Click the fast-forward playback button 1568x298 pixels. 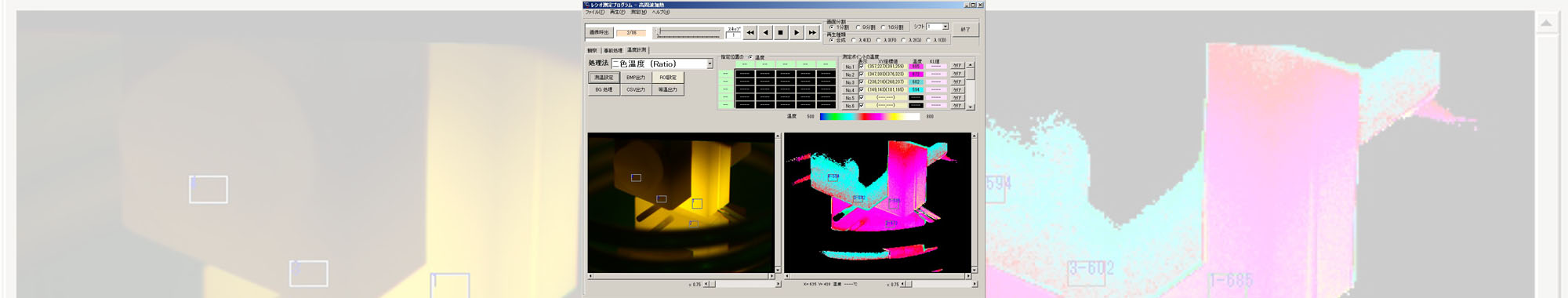tap(812, 33)
